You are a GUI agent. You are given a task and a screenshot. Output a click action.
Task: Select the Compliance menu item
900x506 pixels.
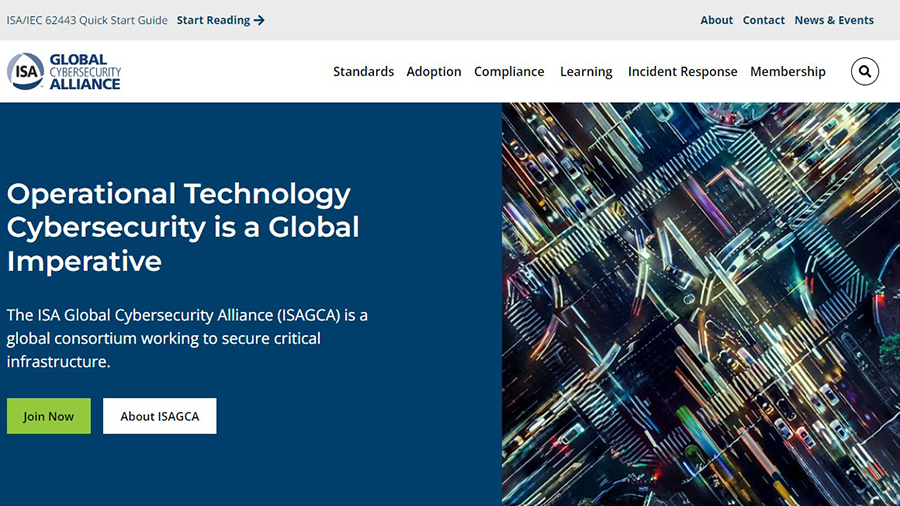(x=509, y=72)
